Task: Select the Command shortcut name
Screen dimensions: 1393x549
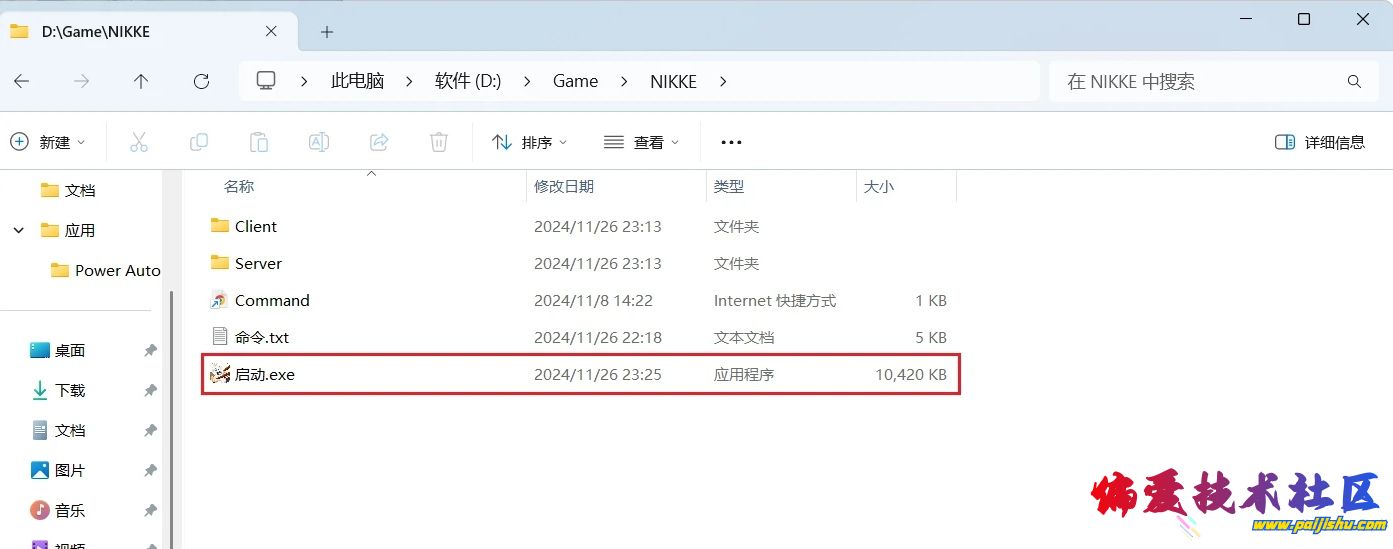Action: point(272,300)
